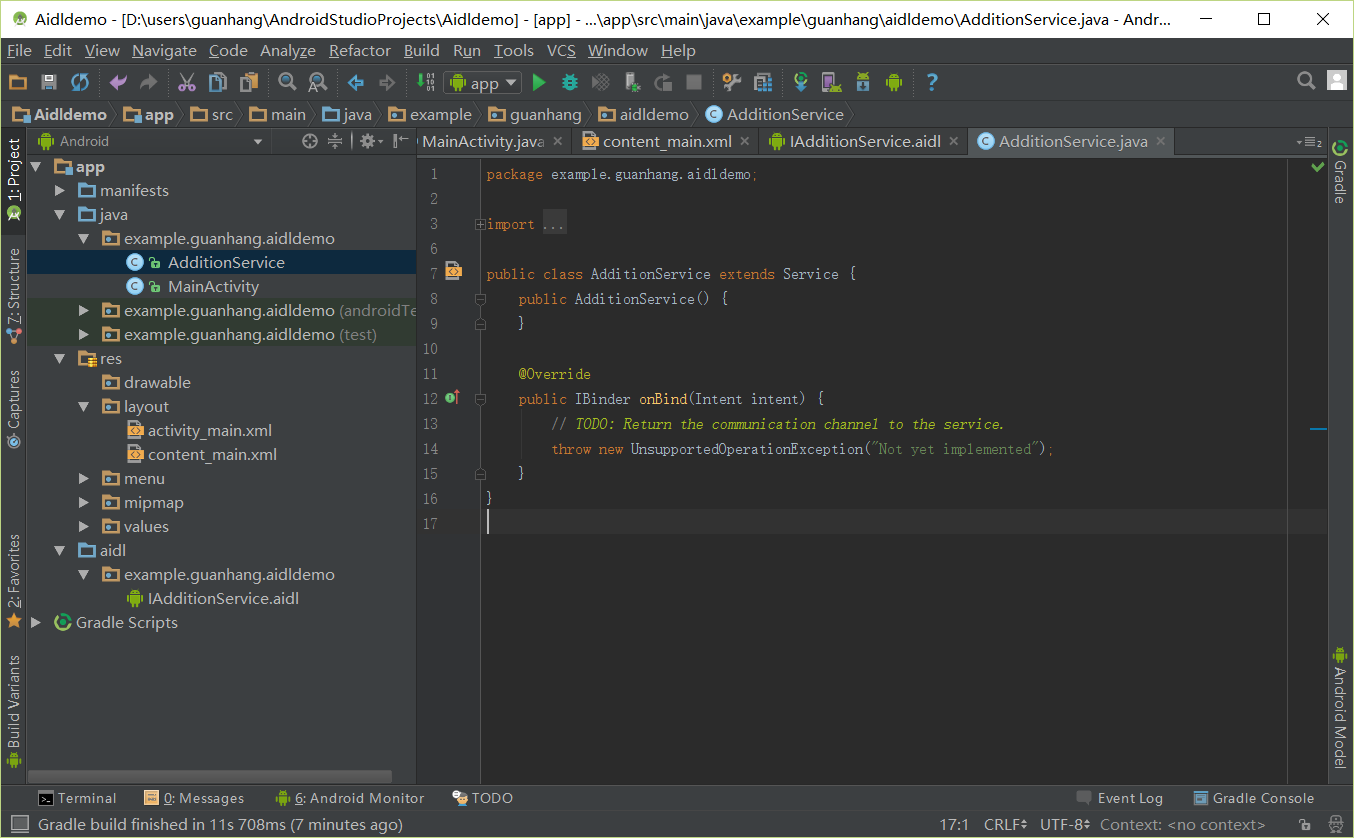
Task: Click the Make Project build icon
Action: (425, 82)
